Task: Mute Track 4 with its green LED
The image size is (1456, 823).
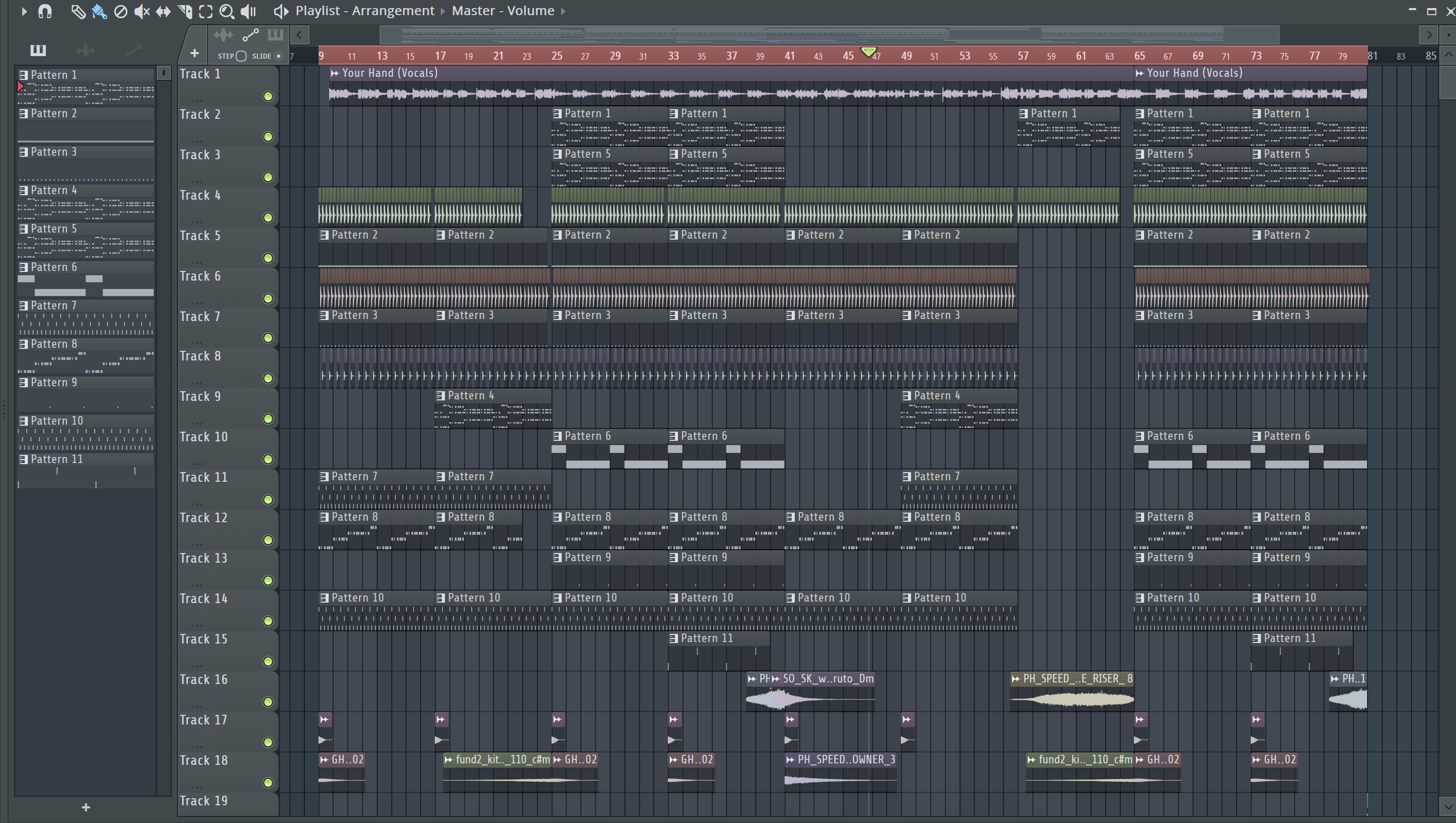Action: (x=268, y=217)
